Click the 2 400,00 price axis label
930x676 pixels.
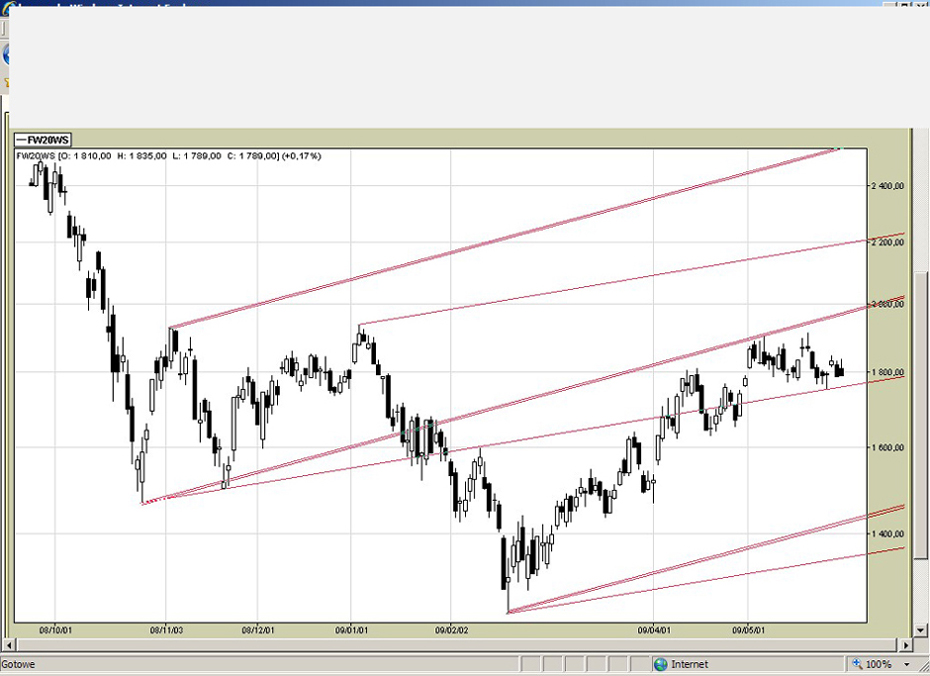[x=887, y=186]
